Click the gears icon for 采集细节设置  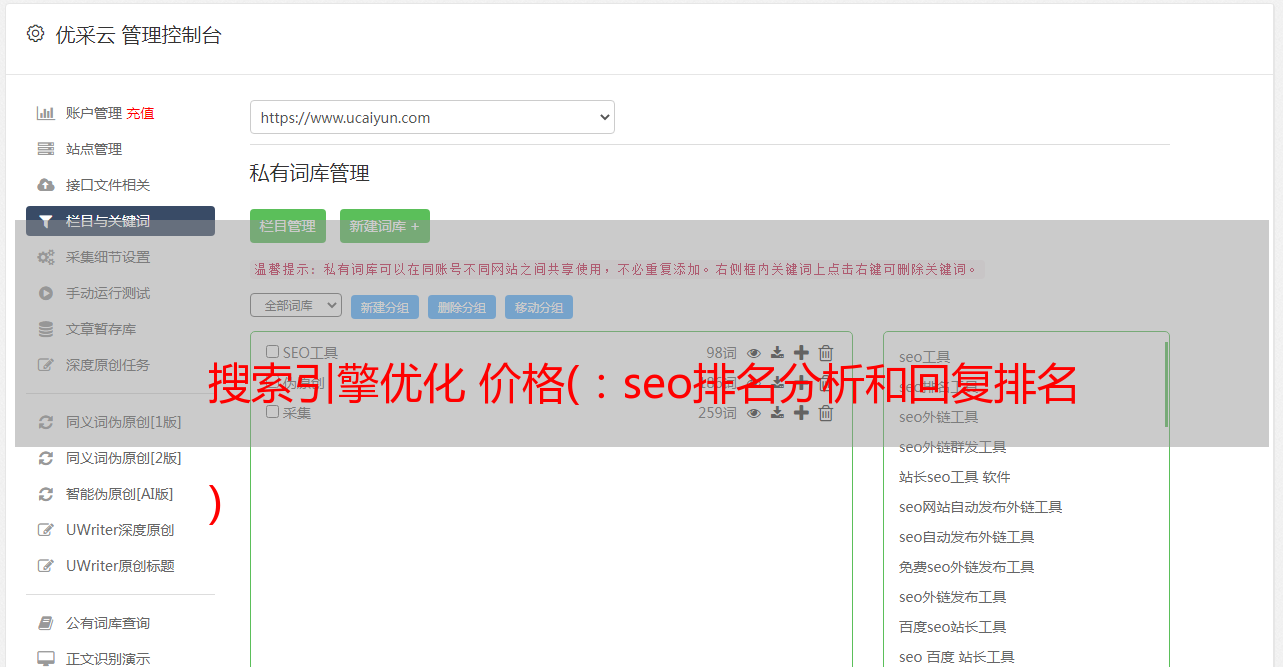(x=45, y=257)
